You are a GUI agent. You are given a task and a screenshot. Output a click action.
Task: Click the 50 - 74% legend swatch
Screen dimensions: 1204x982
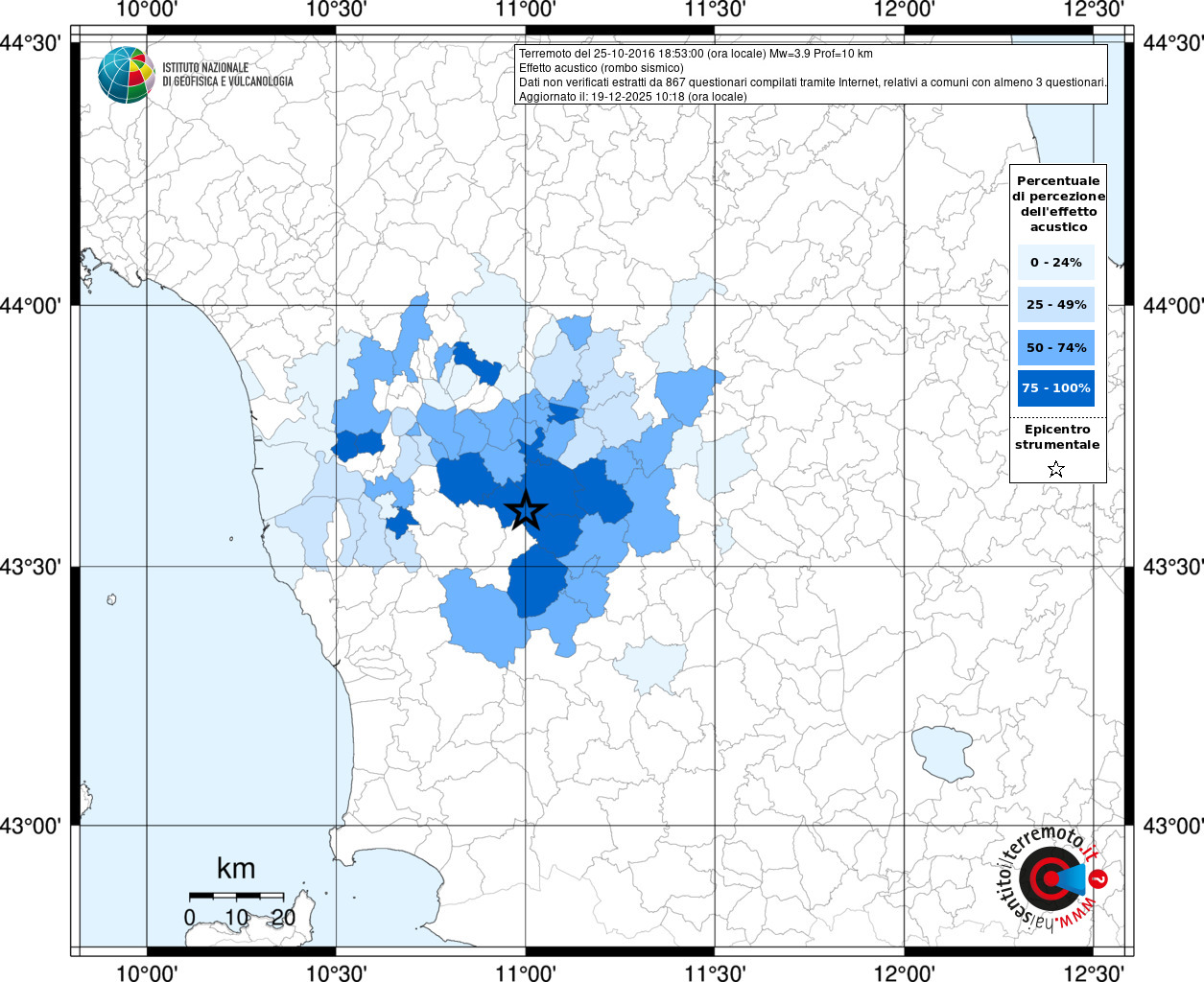coord(1056,347)
